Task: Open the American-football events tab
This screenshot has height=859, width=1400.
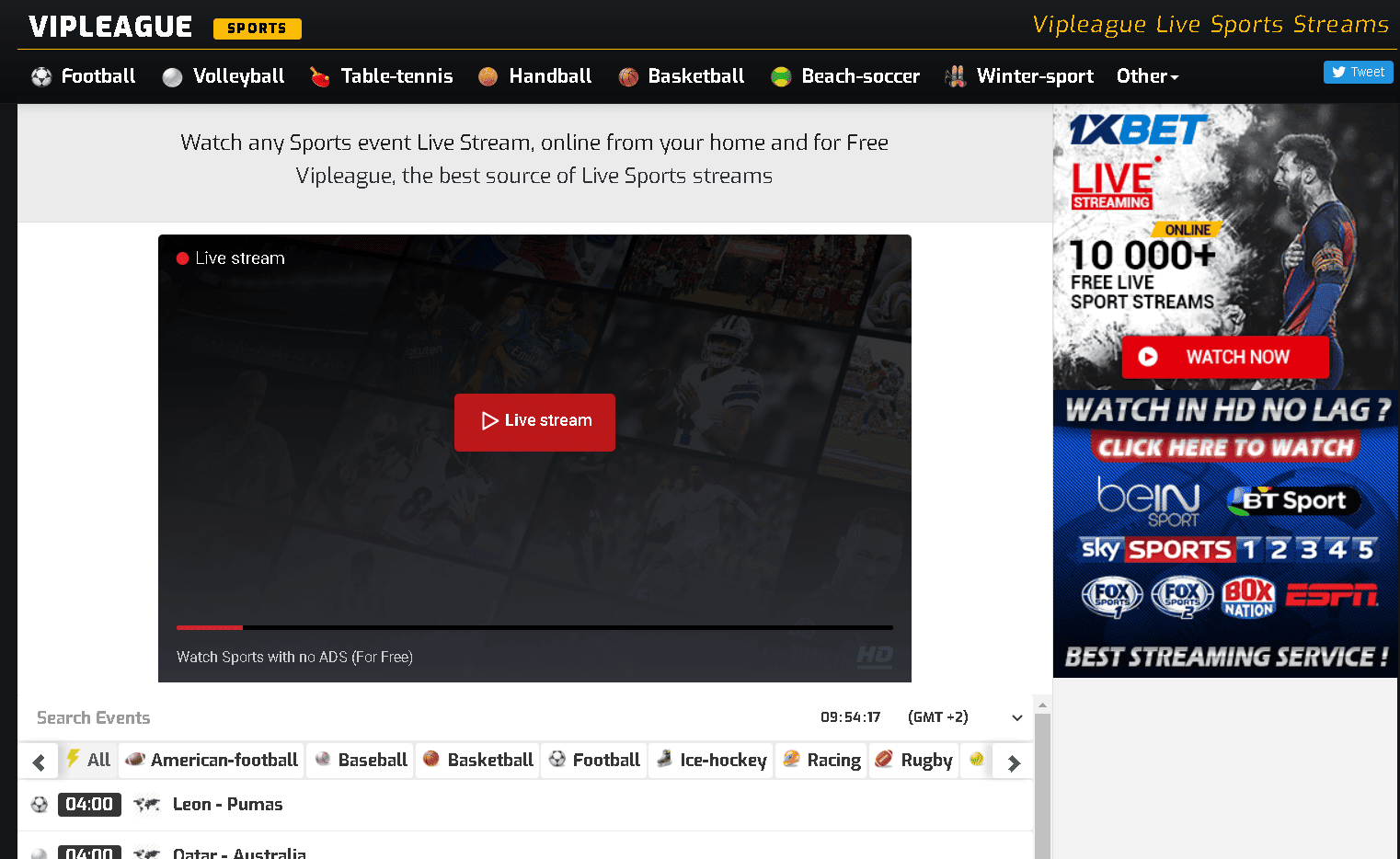Action: point(211,761)
